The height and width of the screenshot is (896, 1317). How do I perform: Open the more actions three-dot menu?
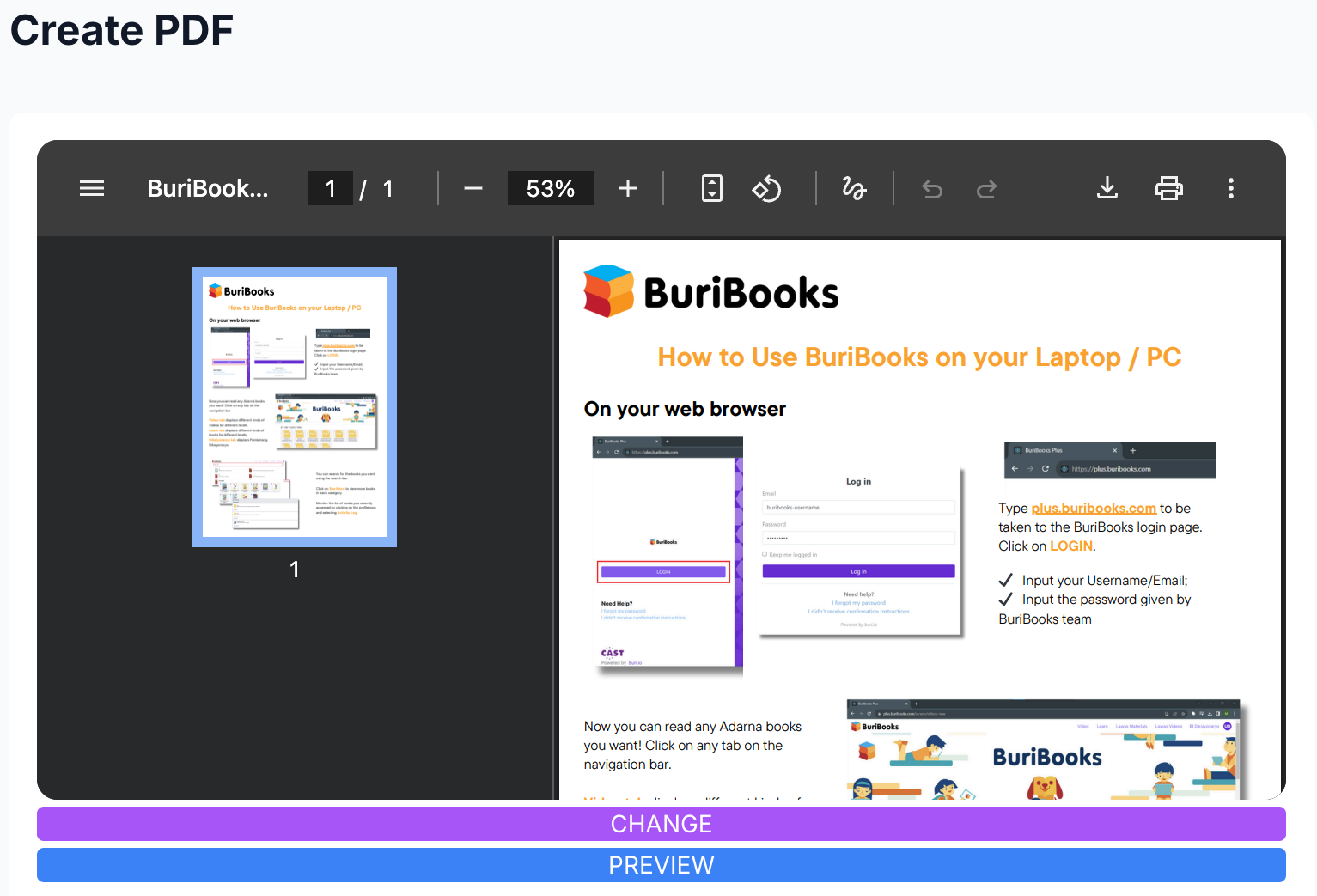(1231, 188)
